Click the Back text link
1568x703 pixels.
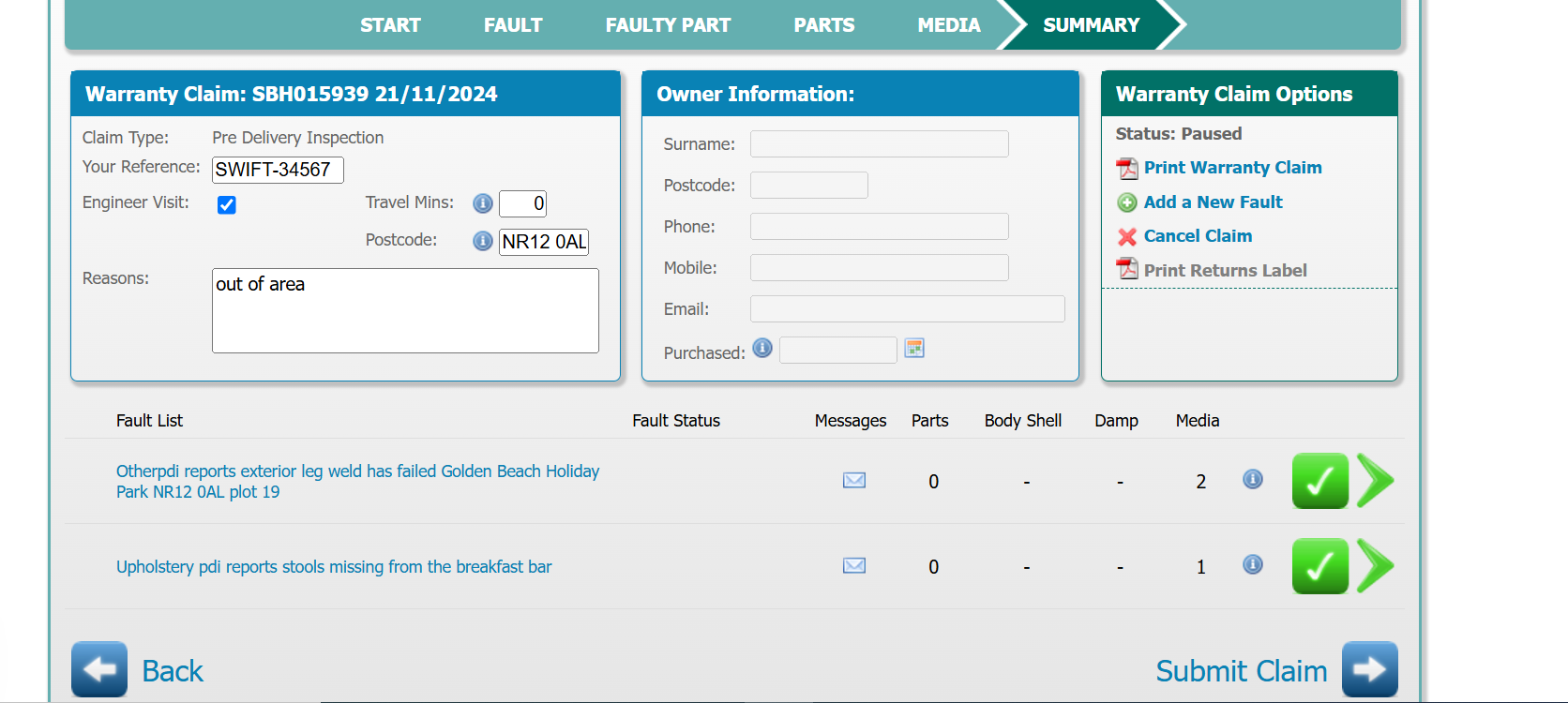tap(173, 671)
